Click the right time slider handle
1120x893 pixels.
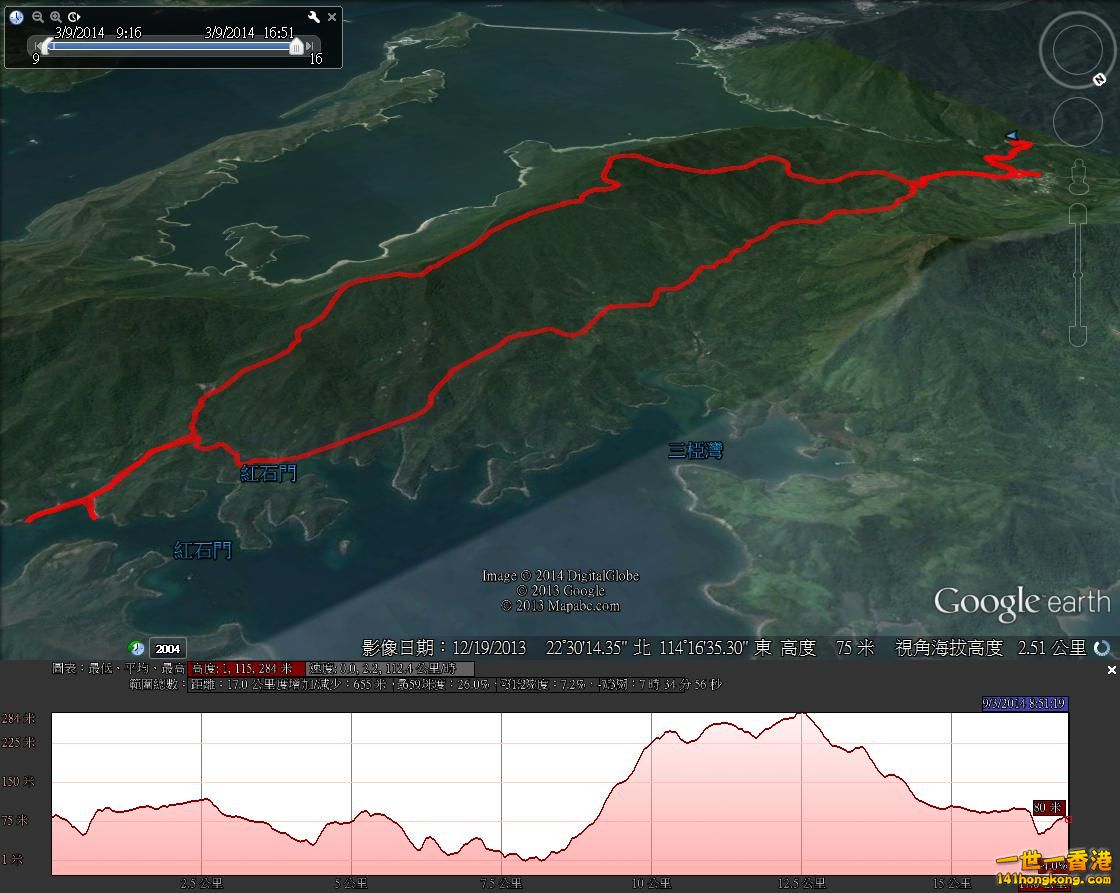tap(296, 46)
